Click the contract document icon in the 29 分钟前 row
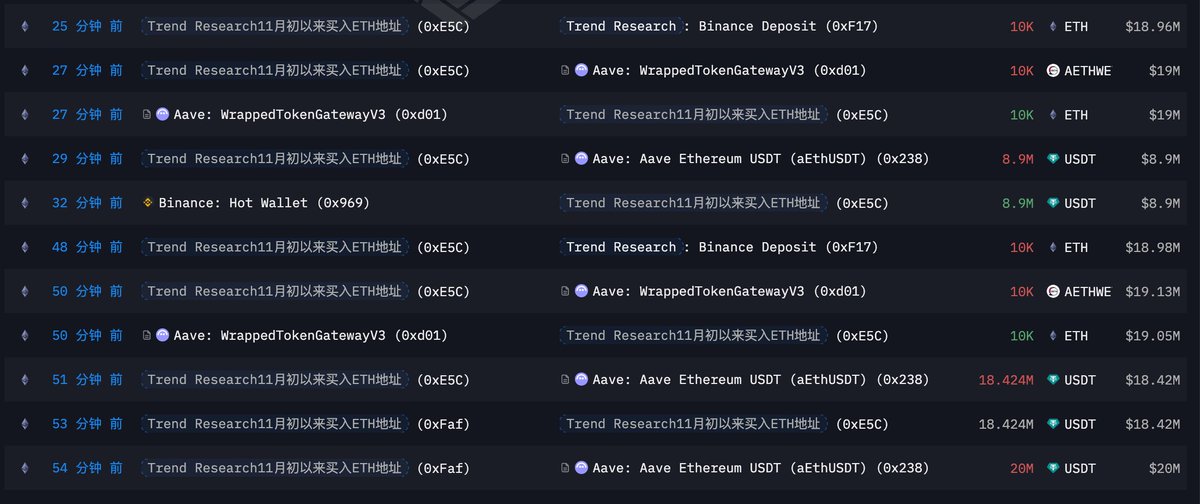This screenshot has width=1200, height=504. (x=566, y=159)
